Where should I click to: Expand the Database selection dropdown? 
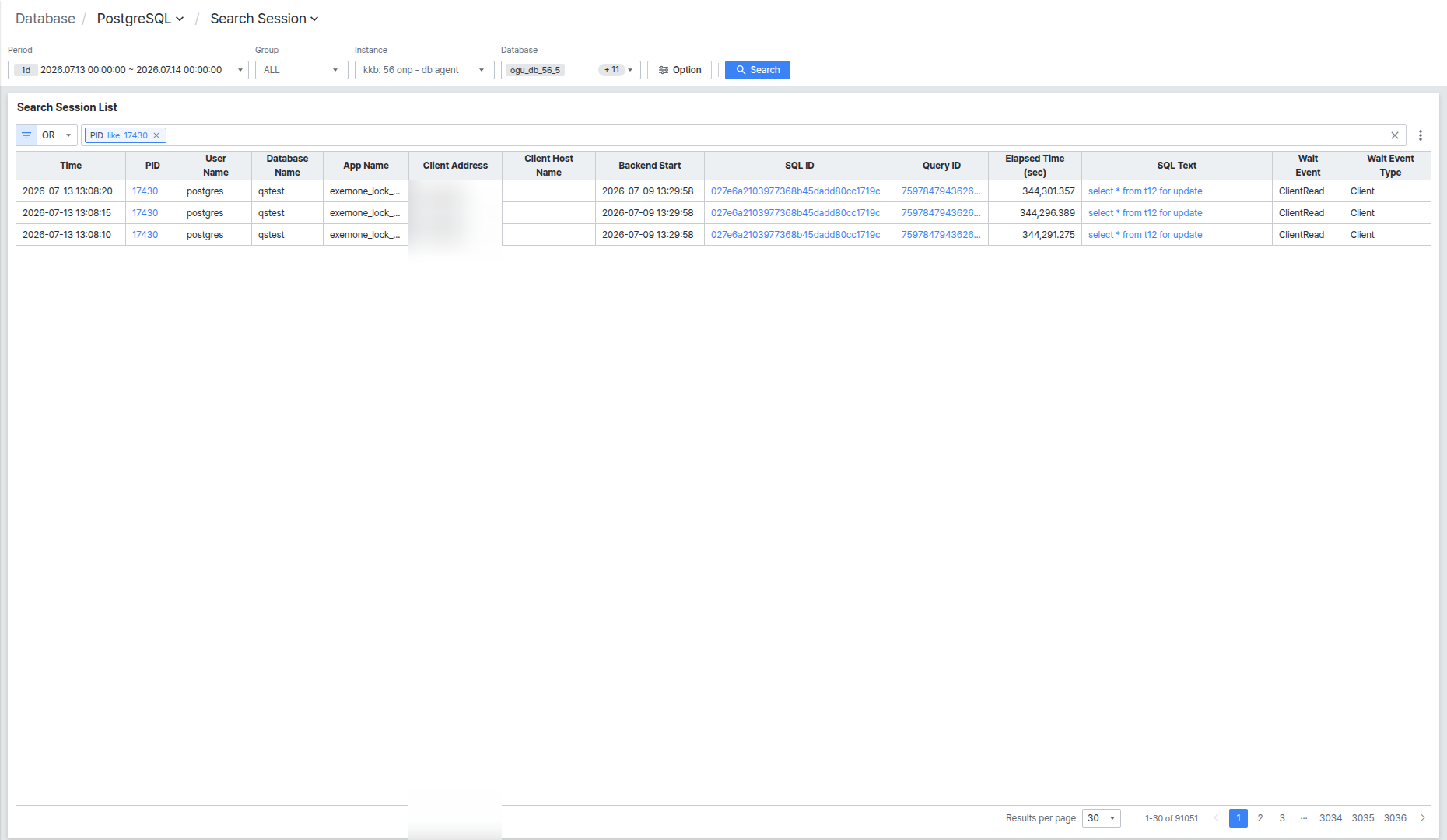click(571, 70)
